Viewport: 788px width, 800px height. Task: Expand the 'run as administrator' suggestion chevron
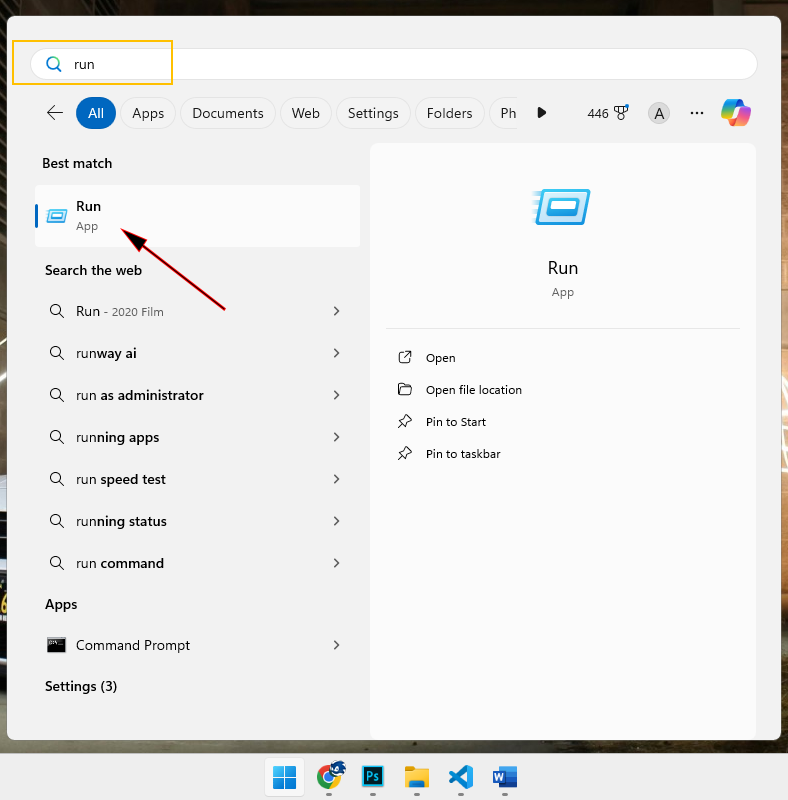pos(336,395)
